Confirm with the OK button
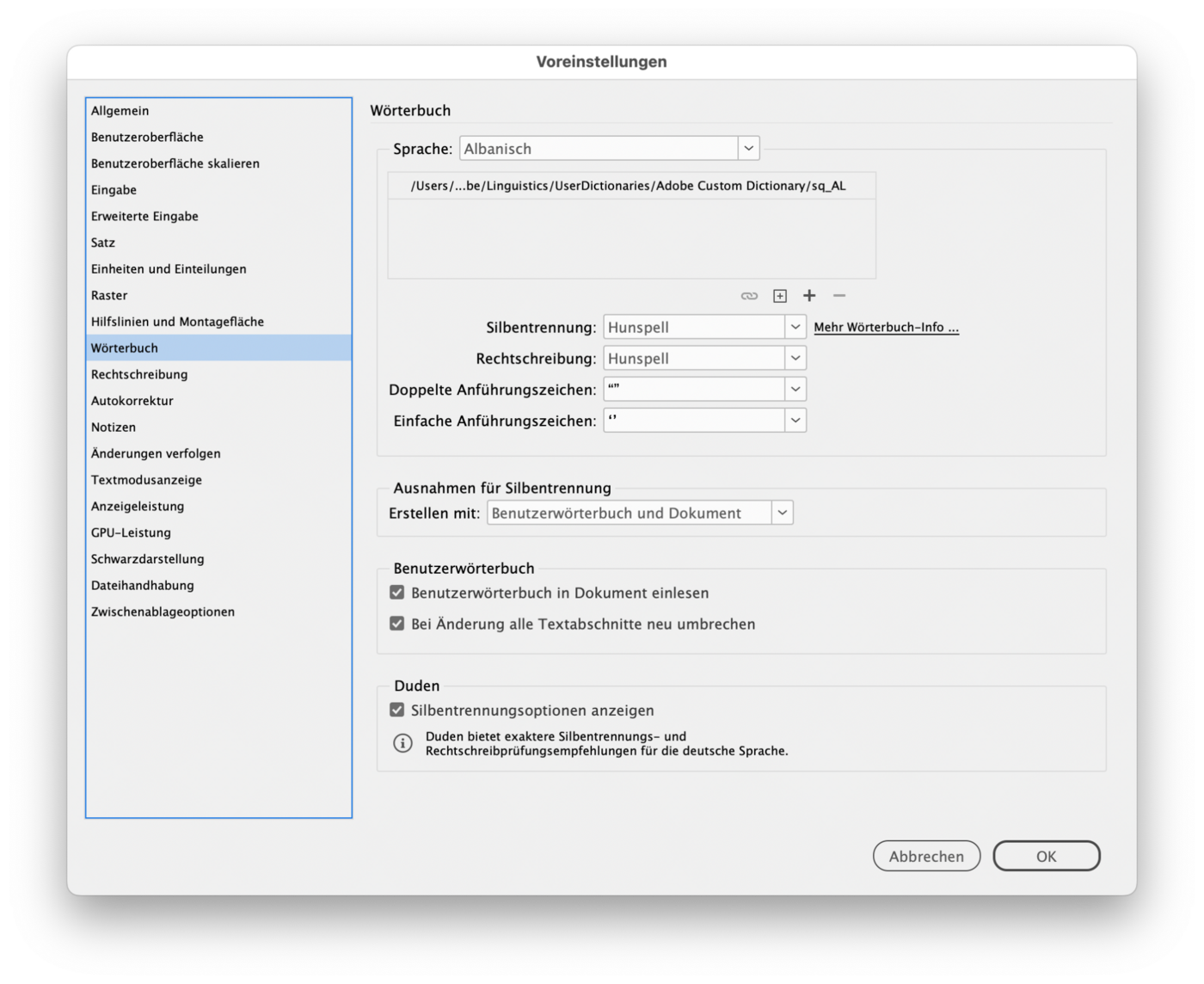This screenshot has height=984, width=1204. [x=1047, y=856]
